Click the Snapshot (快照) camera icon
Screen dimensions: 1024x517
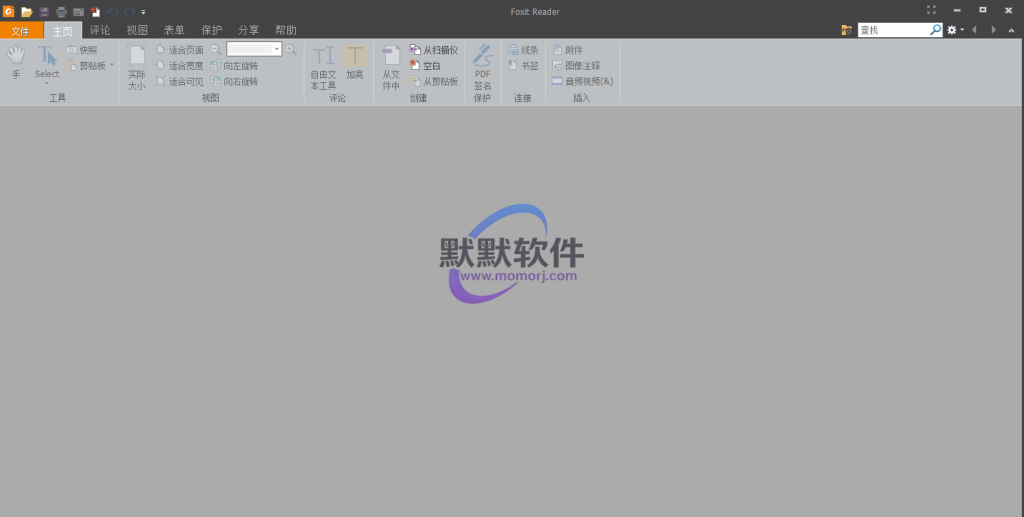[x=71, y=50]
